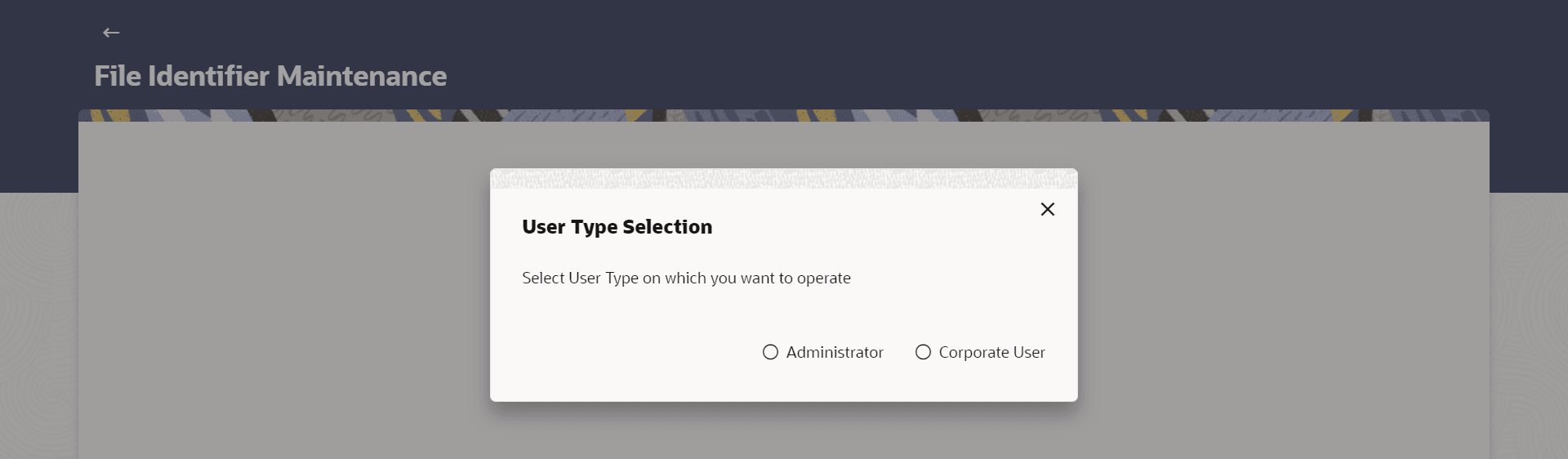Click the dimmed panel below the dialog
Viewport: 1568px width, 459px height.
[x=784, y=433]
